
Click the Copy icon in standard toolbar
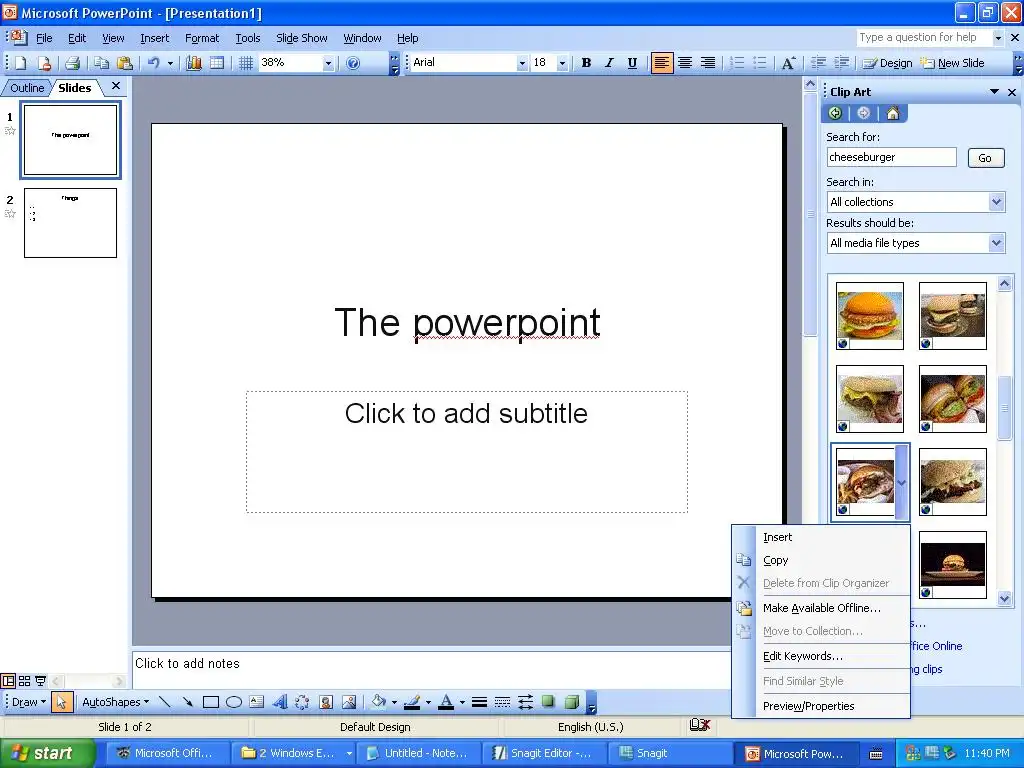pos(101,63)
